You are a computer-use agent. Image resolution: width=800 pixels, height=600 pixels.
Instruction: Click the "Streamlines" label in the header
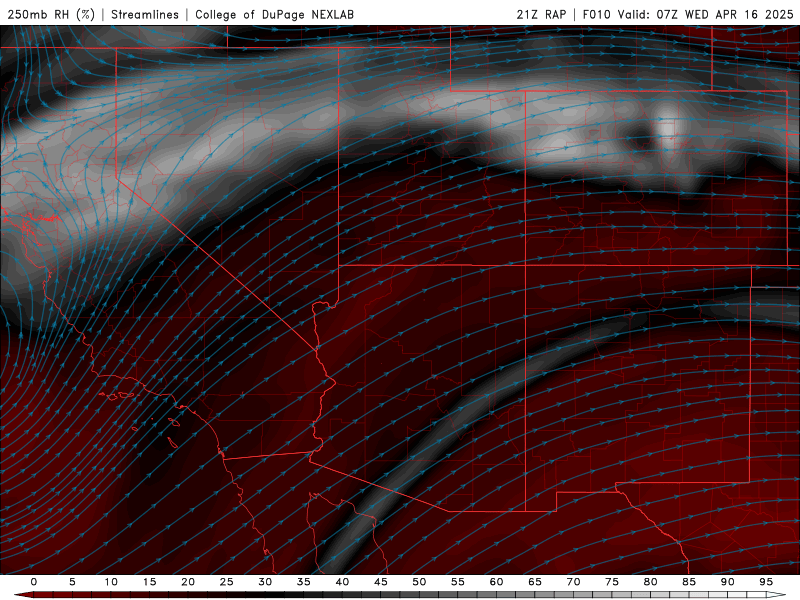145,14
